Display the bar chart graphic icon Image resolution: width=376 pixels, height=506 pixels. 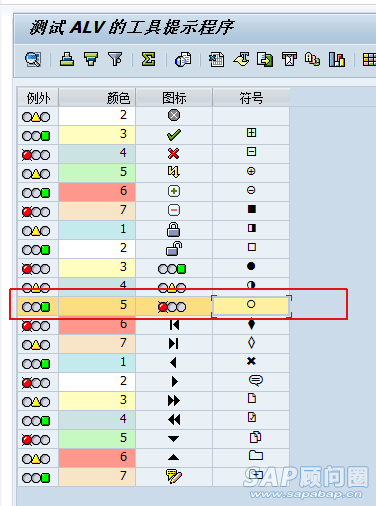point(337,60)
